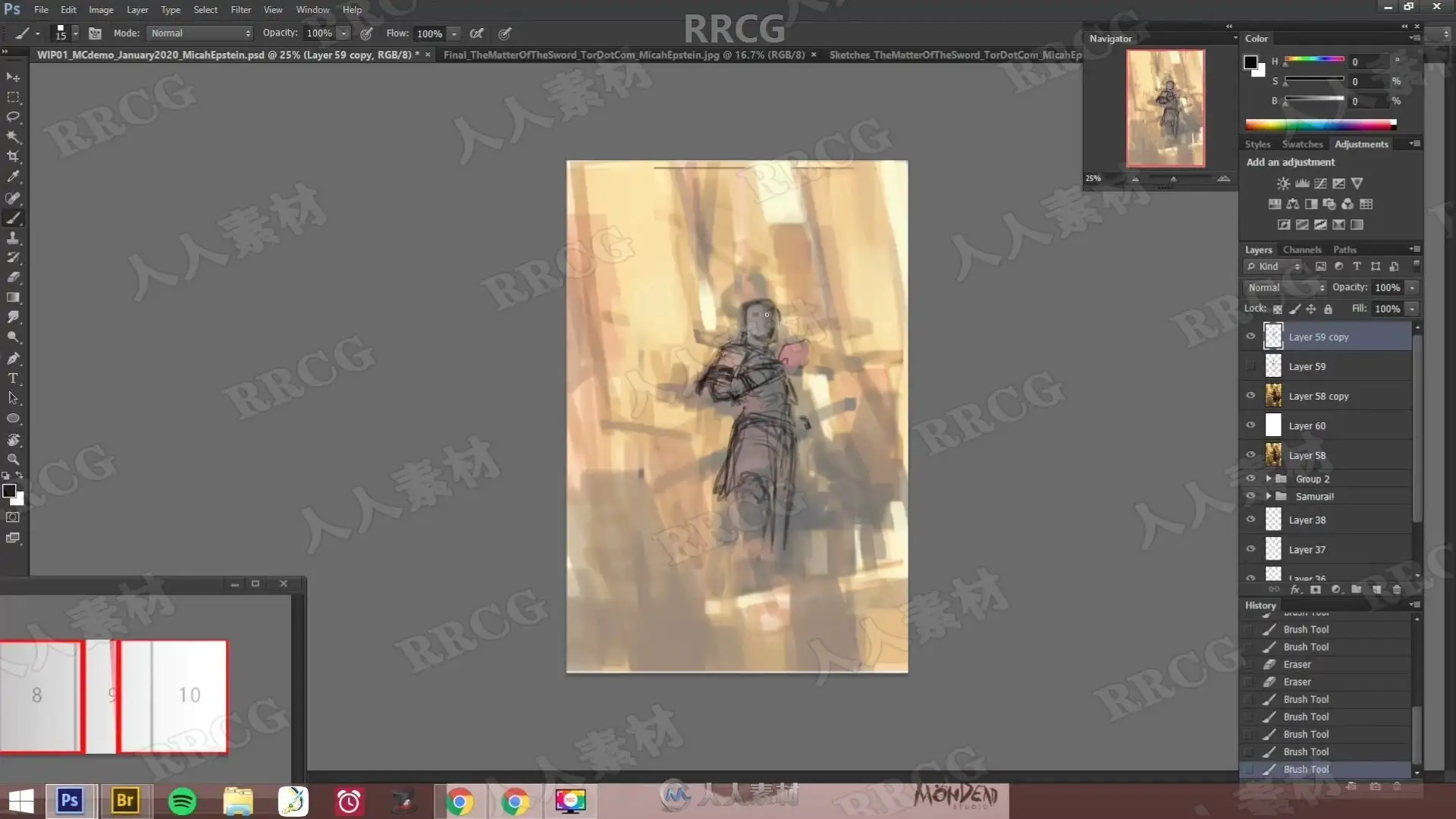Select the Magic Wand tool
The width and height of the screenshot is (1456, 819).
(13, 136)
